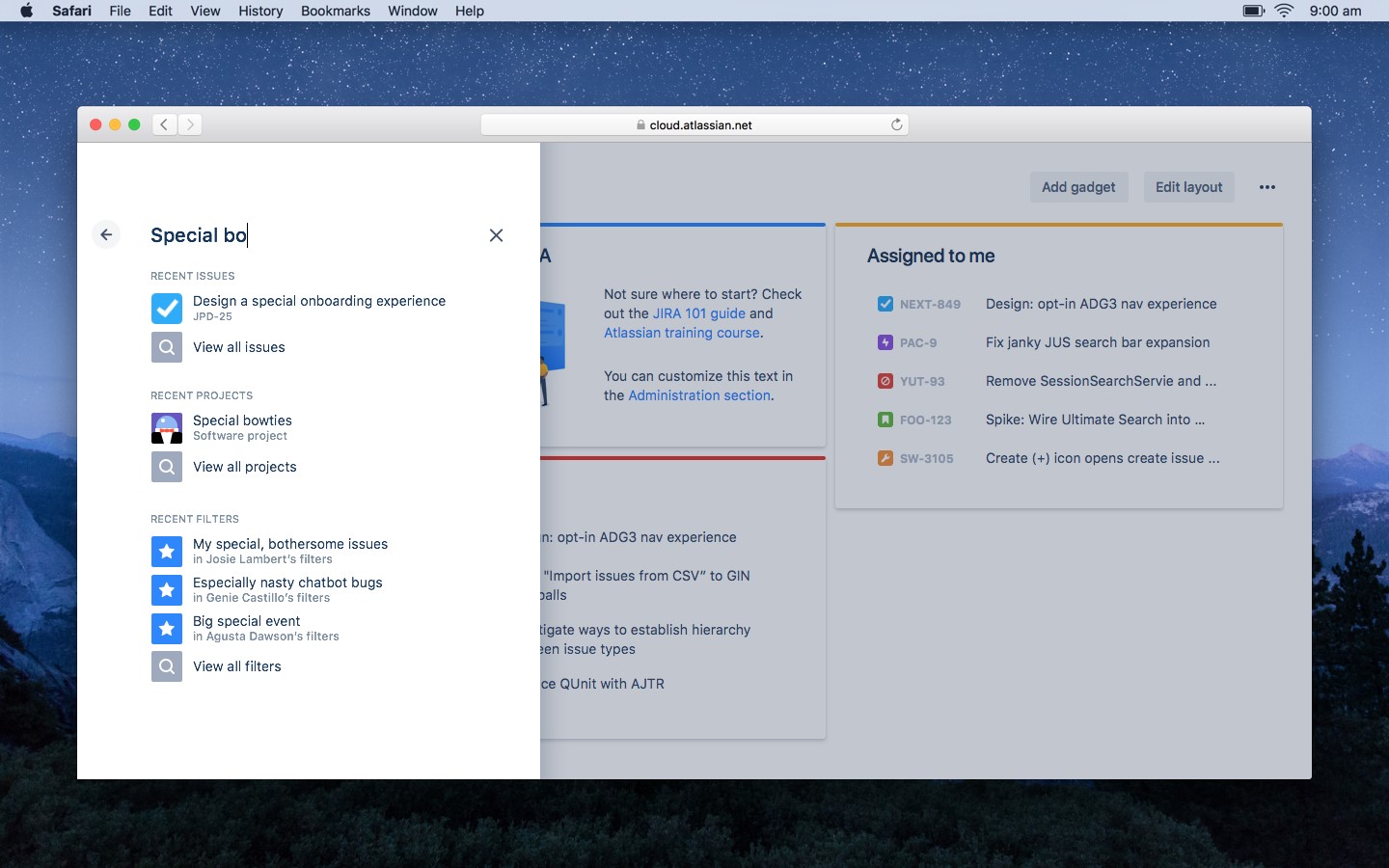Open the View menu
This screenshot has height=868, width=1389.
205,11
